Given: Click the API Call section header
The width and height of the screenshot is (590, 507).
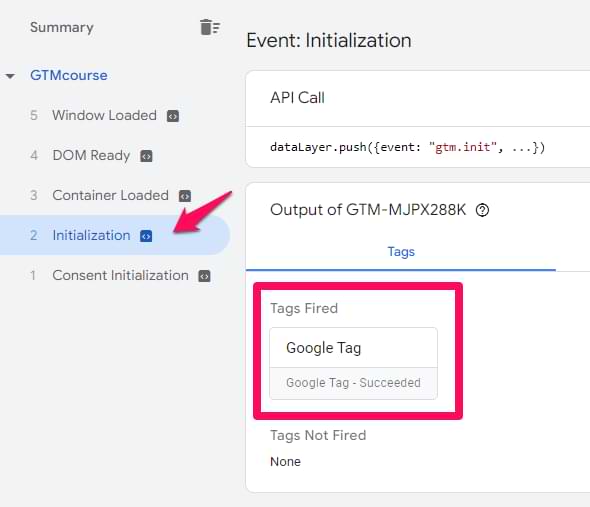Looking at the screenshot, I should coord(297,98).
